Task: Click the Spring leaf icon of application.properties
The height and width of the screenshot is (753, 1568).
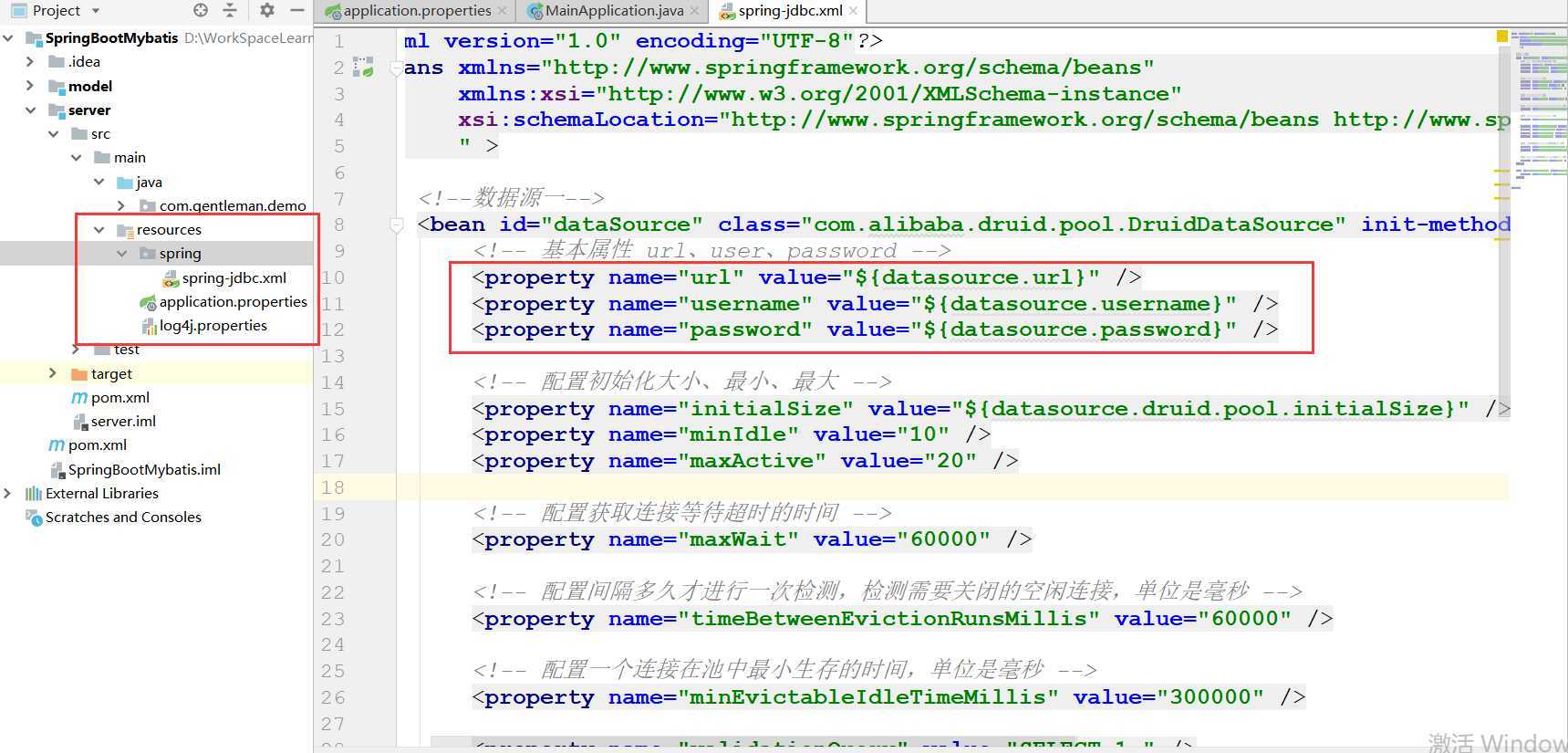Action: [148, 301]
